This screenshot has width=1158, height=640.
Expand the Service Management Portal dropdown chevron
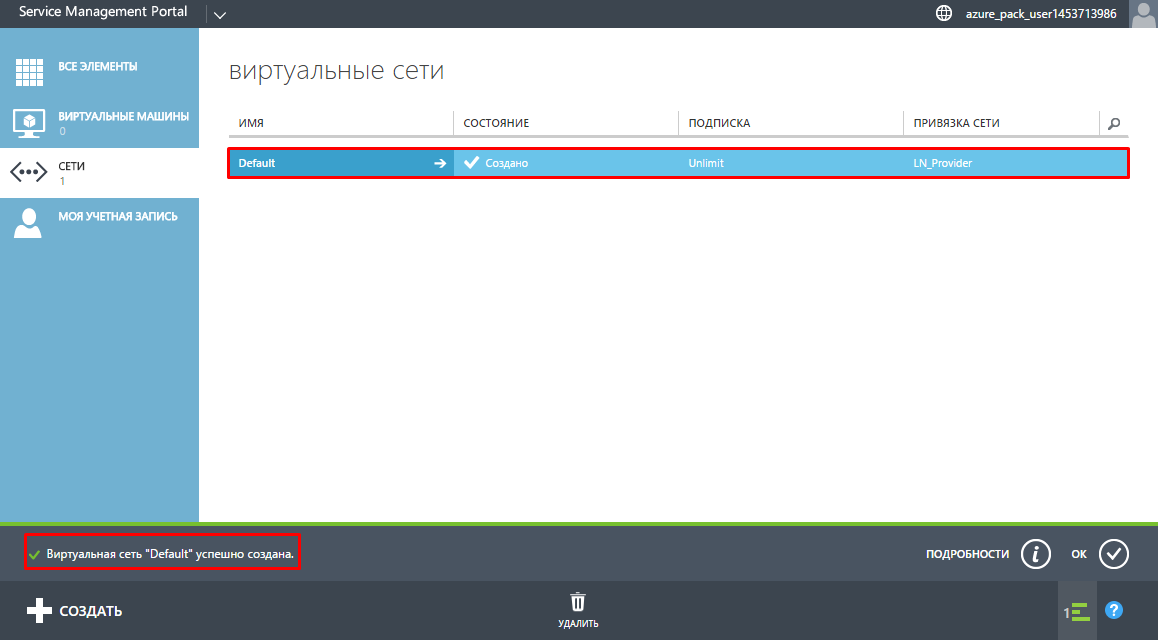point(220,14)
